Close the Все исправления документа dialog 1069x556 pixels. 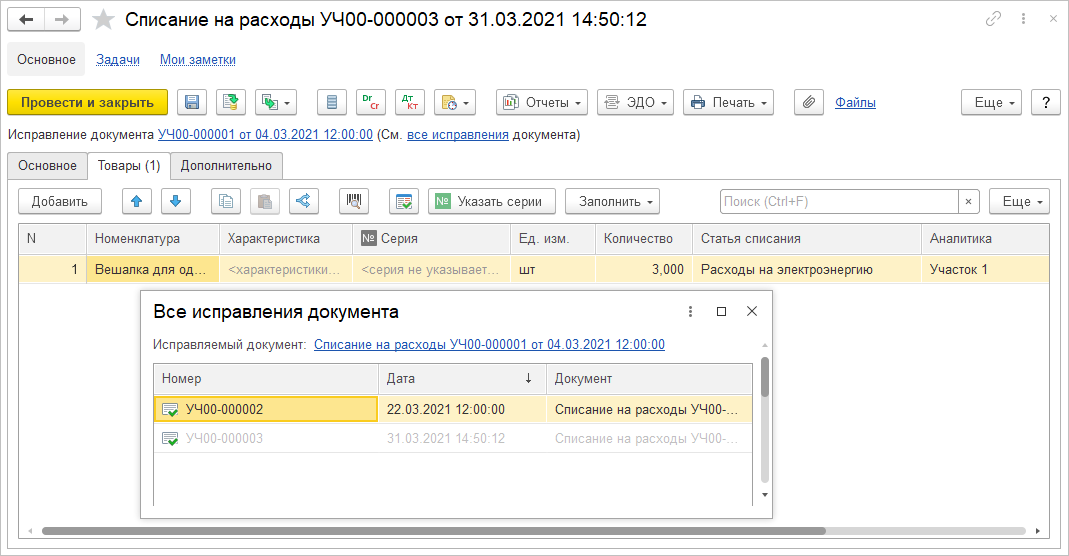tap(752, 311)
